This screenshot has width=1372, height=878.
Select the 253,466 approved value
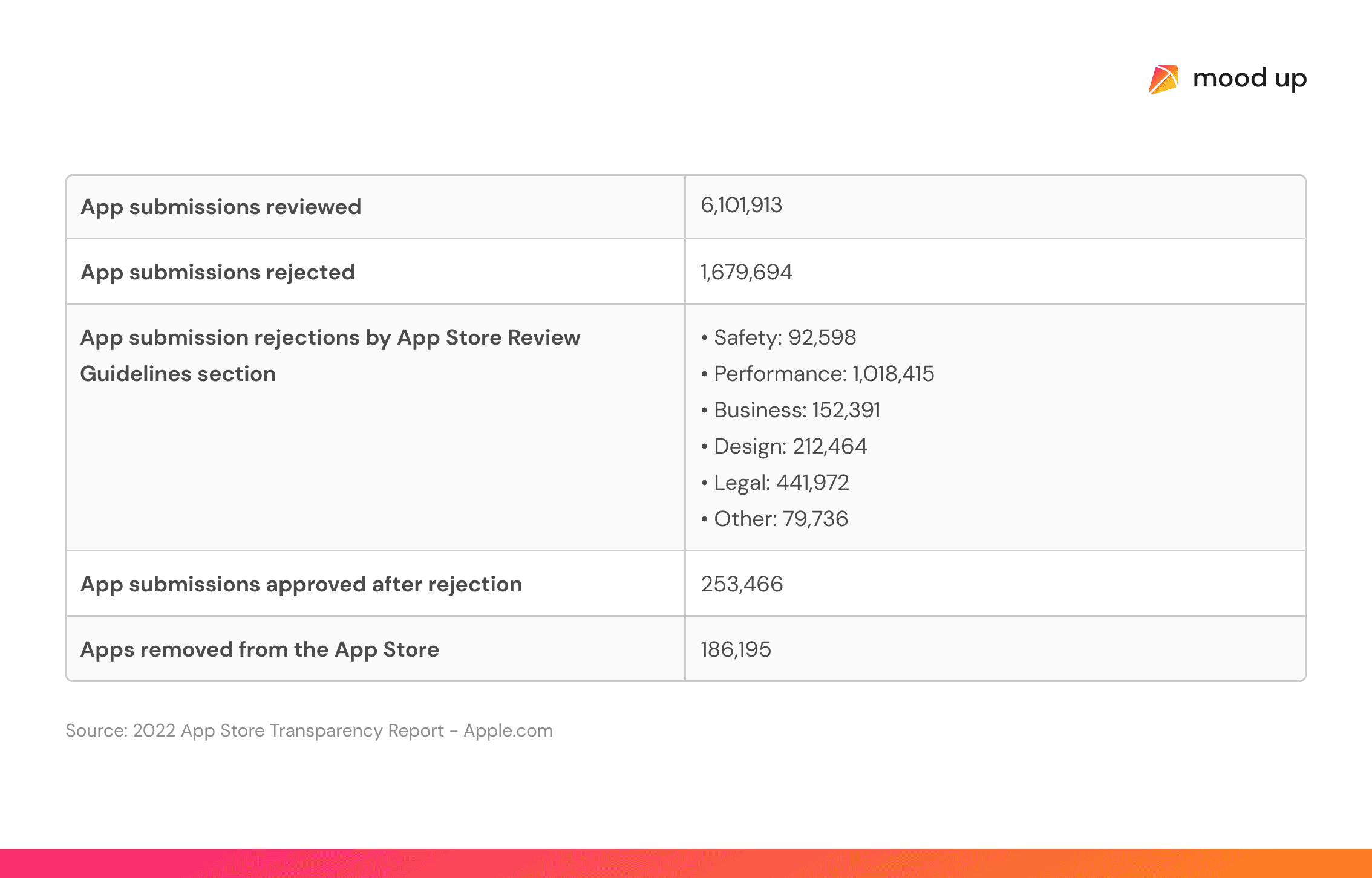[742, 584]
